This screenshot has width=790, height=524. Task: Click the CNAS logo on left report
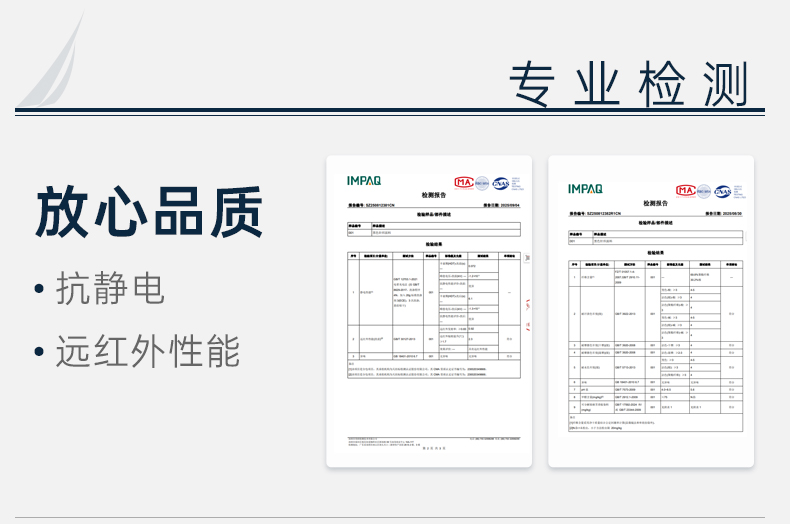click(x=500, y=183)
